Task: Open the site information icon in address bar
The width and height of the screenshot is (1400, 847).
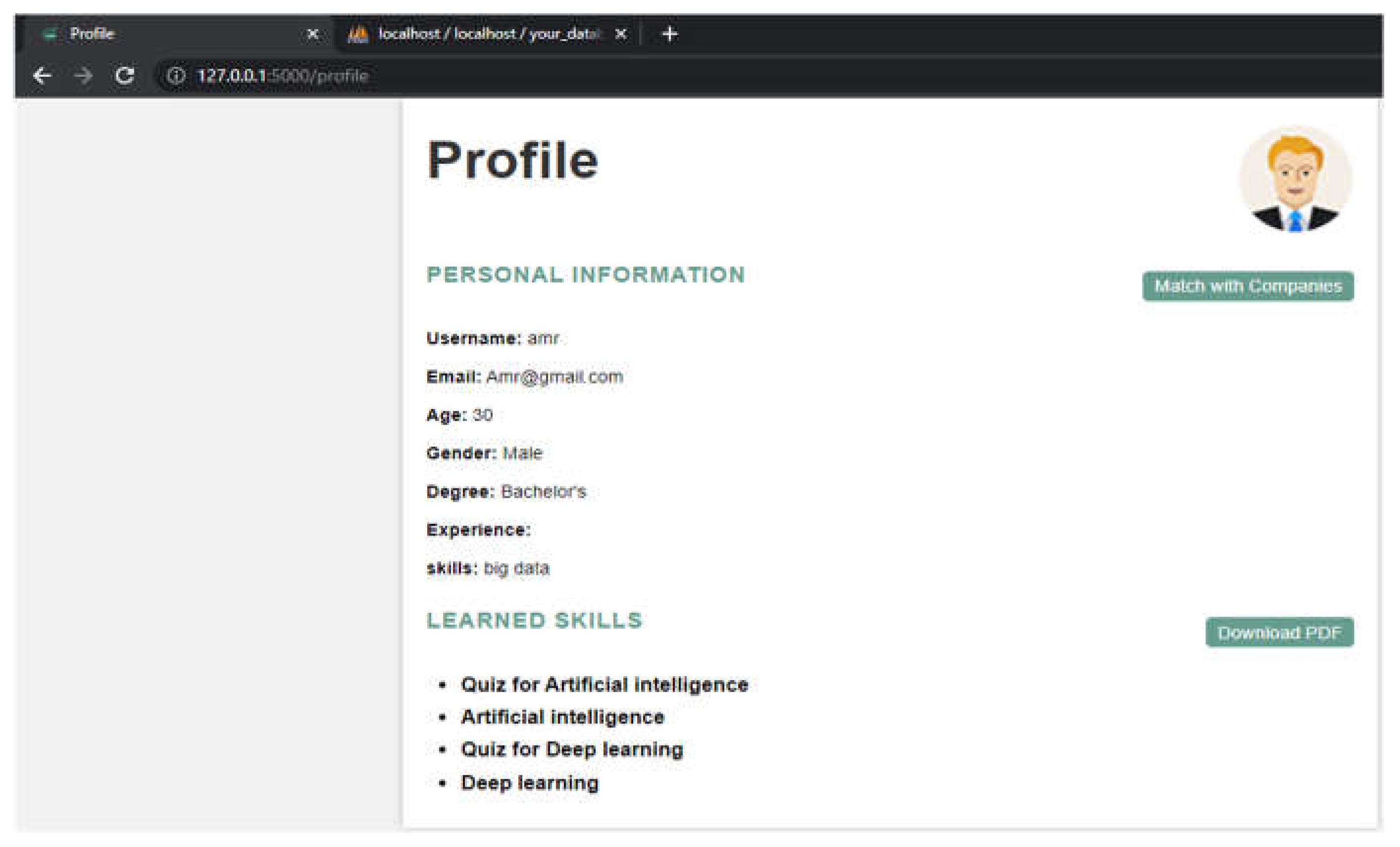Action: pos(176,76)
